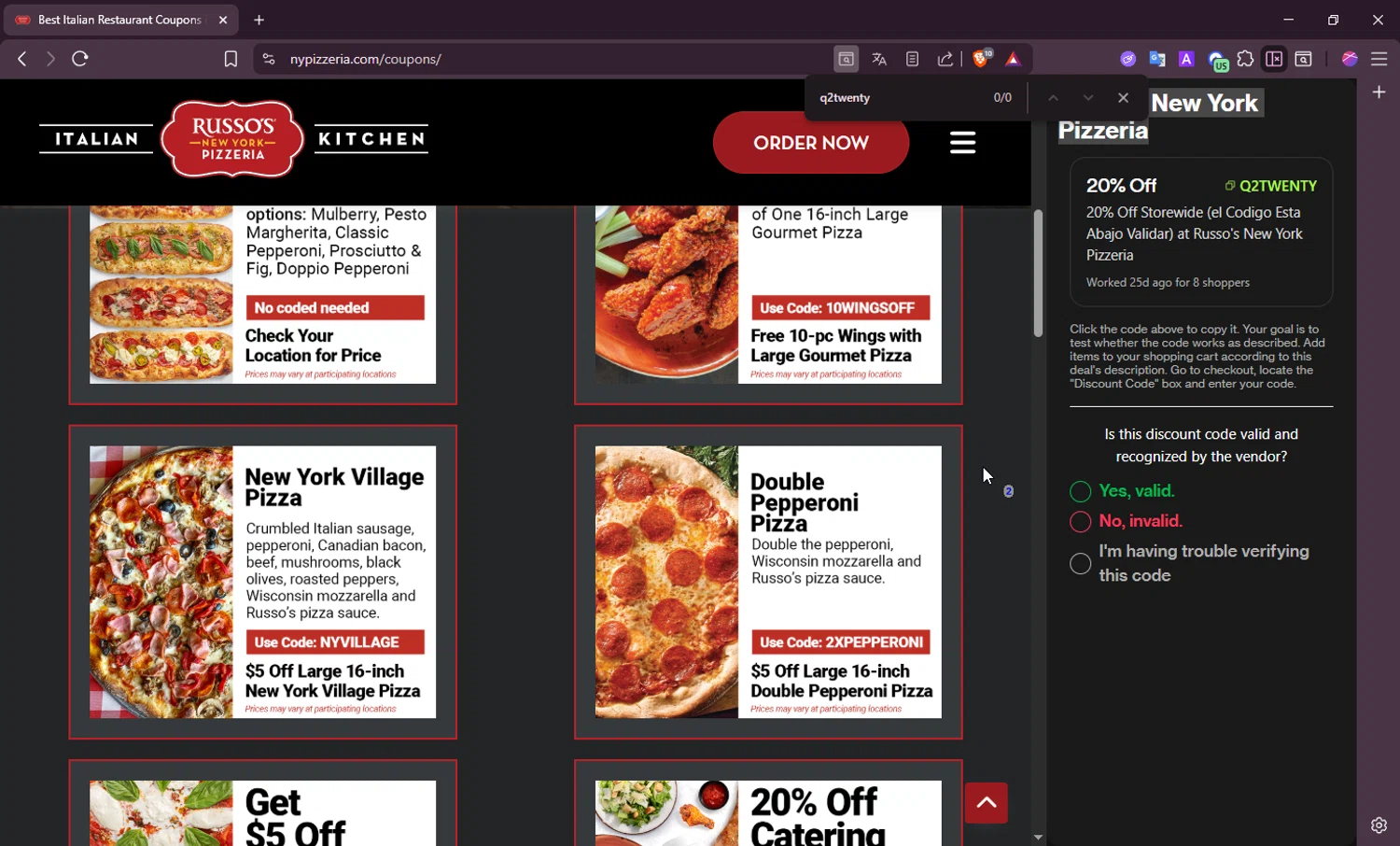Image resolution: width=1400 pixels, height=846 pixels.
Task: Close the Best Italian Restaurant Coupons tab
Action: point(223,20)
